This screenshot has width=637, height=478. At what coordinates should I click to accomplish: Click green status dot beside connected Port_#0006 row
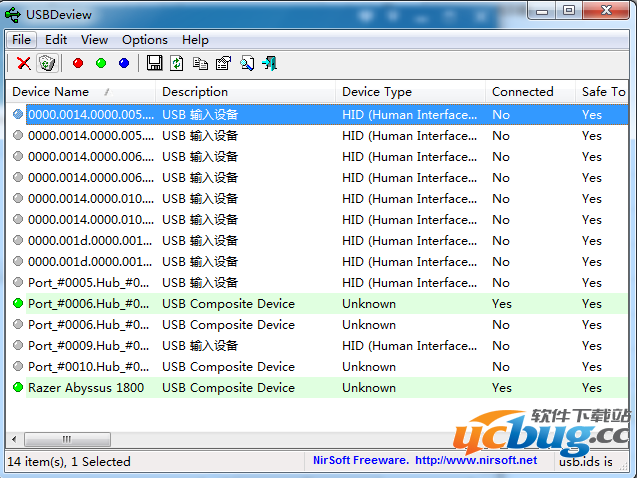[18, 303]
